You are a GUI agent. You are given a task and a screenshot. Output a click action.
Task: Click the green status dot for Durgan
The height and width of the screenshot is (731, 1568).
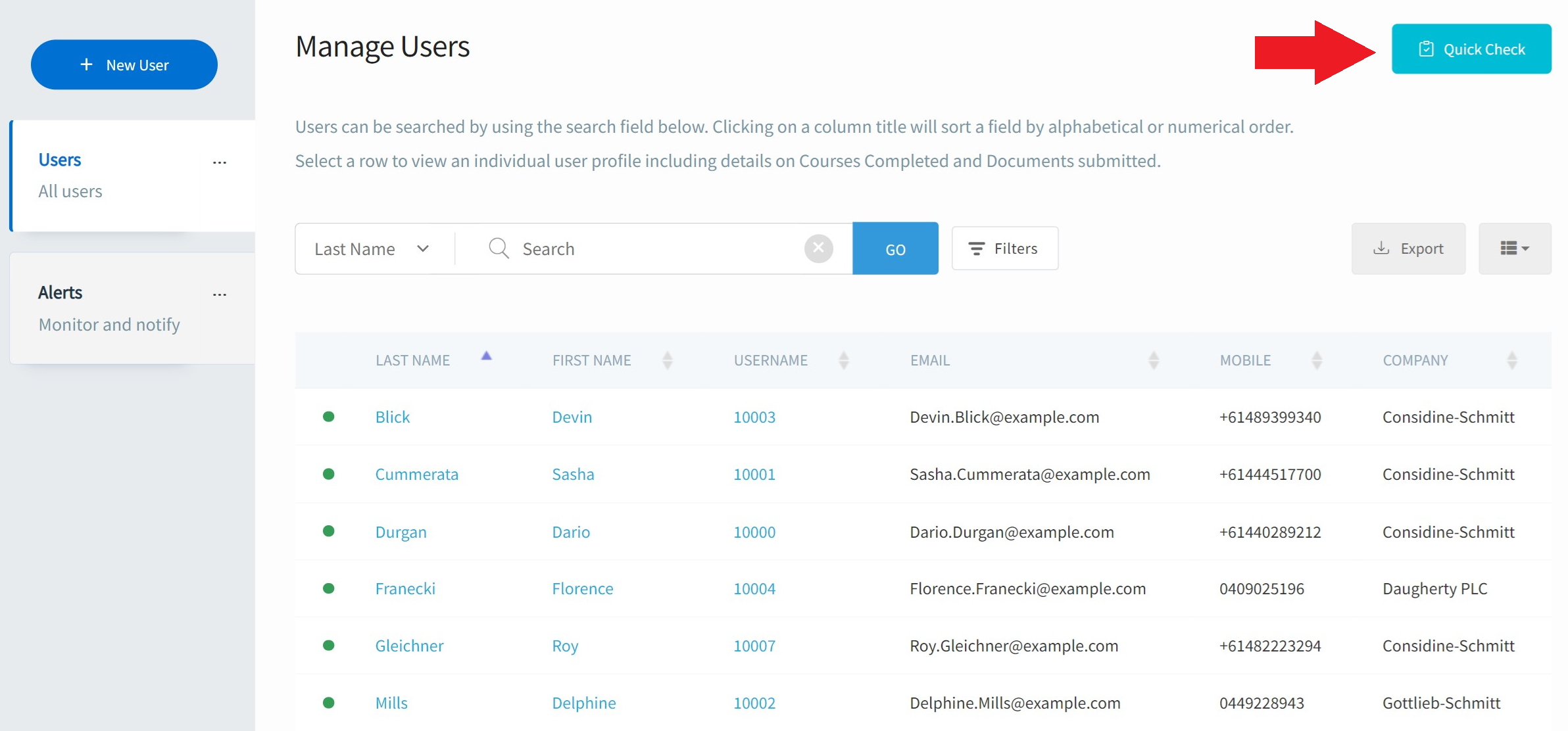coord(329,531)
